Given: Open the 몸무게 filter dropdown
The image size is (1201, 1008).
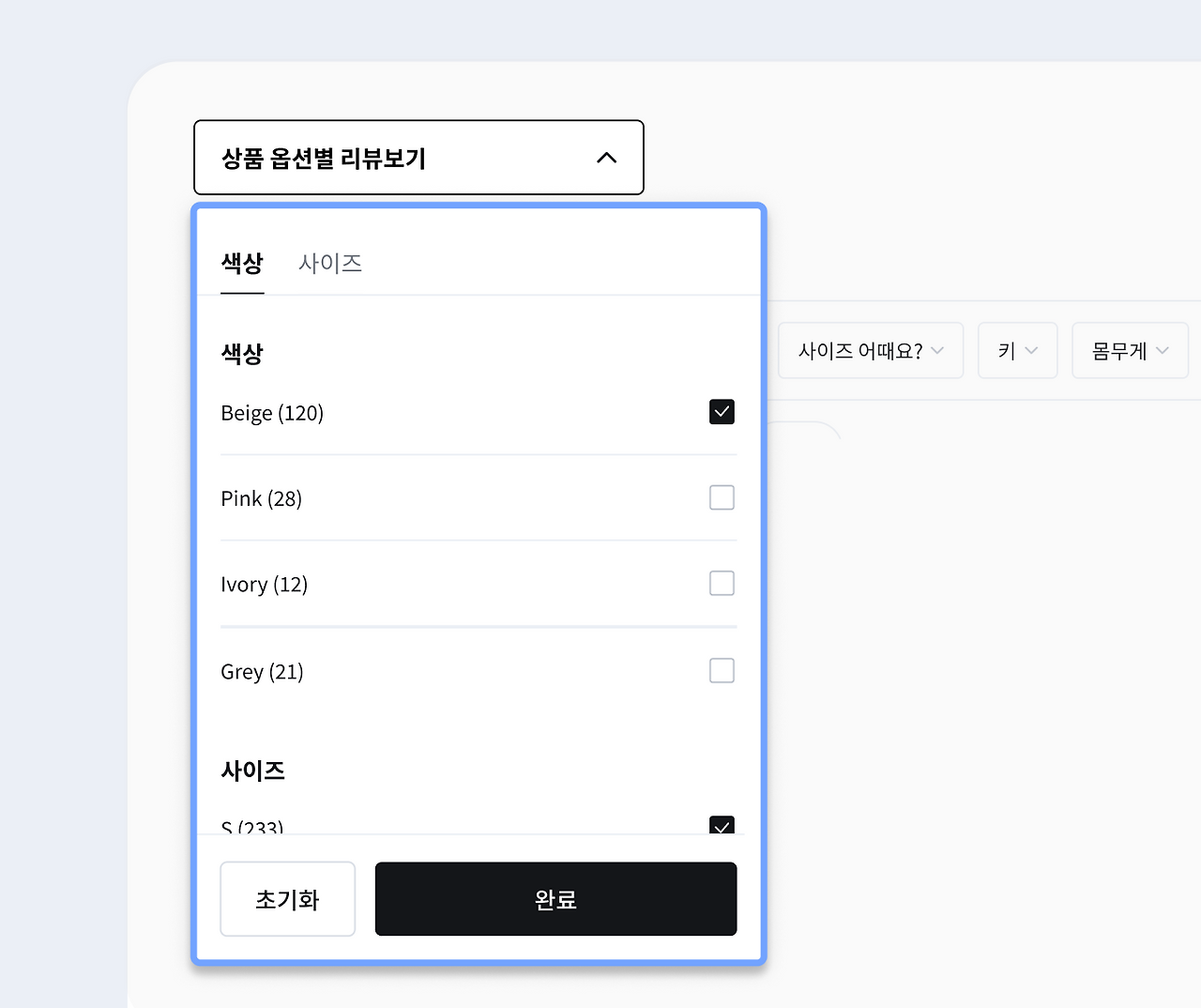Looking at the screenshot, I should (x=1130, y=350).
